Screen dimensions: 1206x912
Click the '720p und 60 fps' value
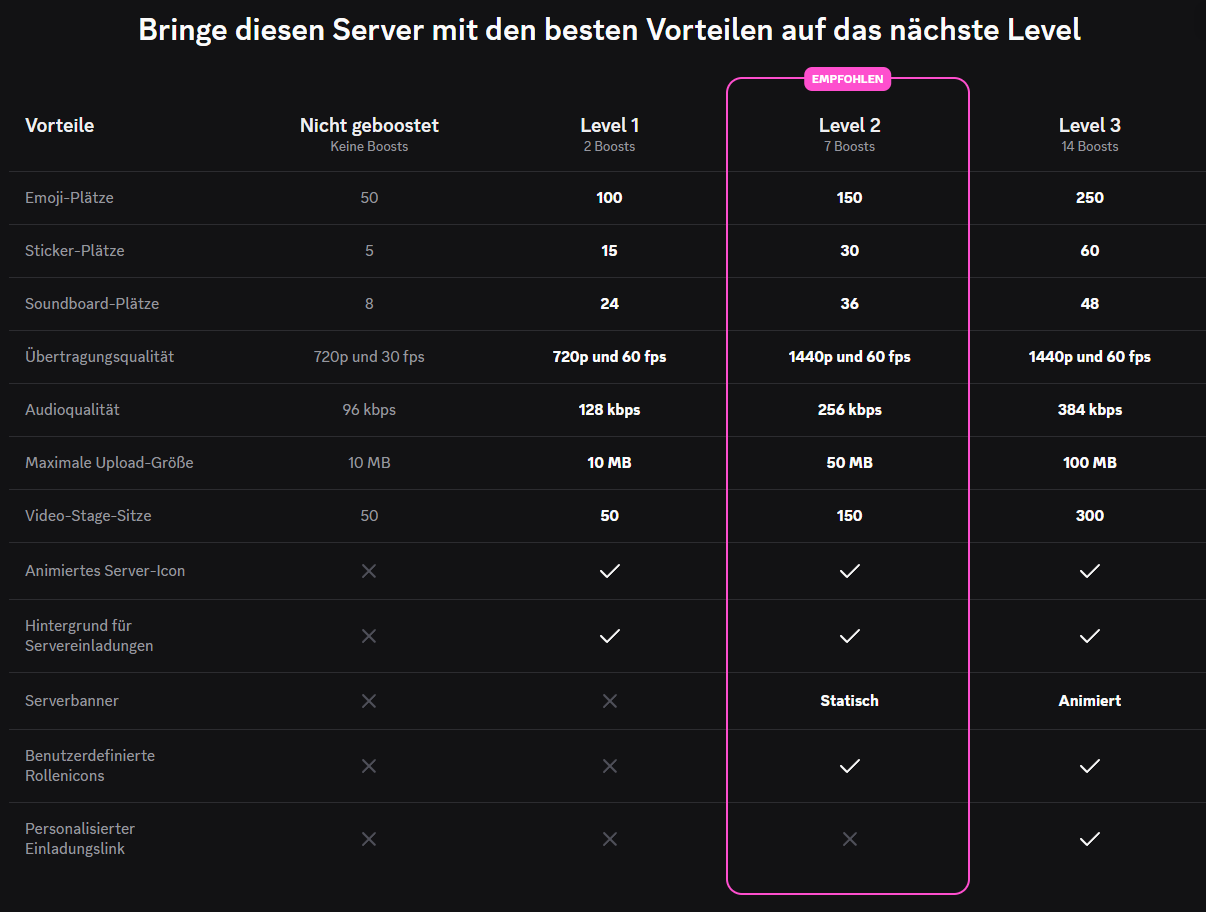click(x=610, y=357)
